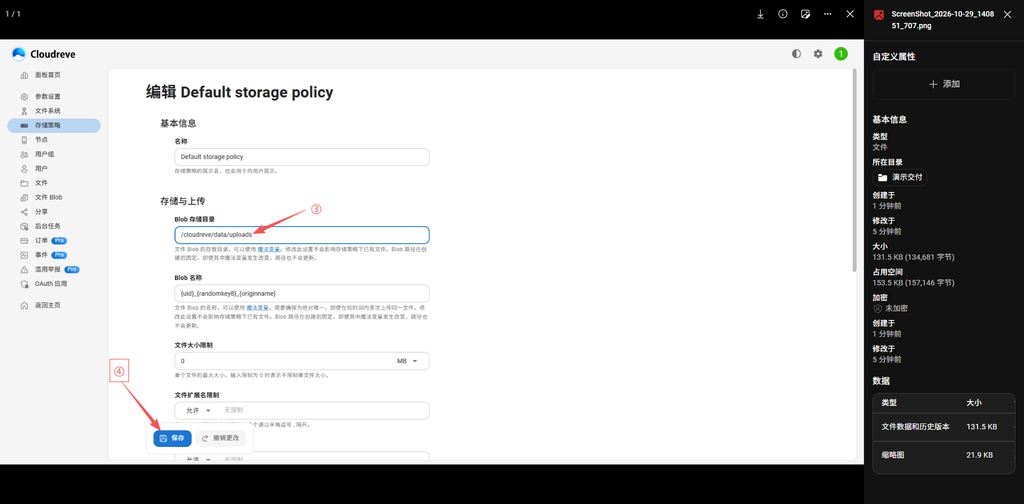Click 返回主页 return home in sidebar
Screen dimensions: 1024x504
pos(54,305)
